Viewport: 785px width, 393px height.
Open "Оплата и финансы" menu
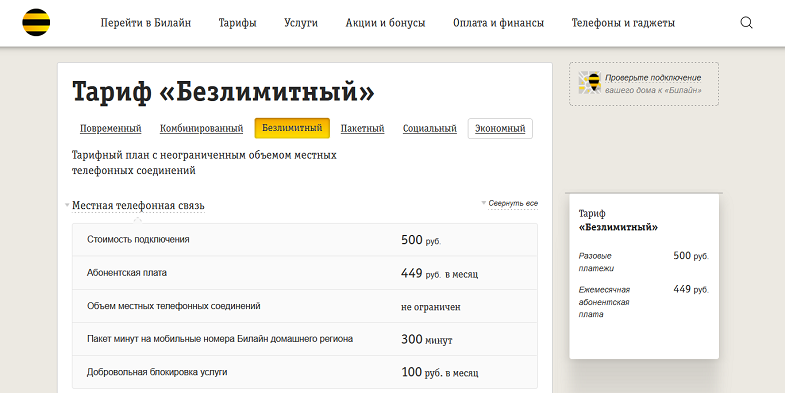pos(498,23)
